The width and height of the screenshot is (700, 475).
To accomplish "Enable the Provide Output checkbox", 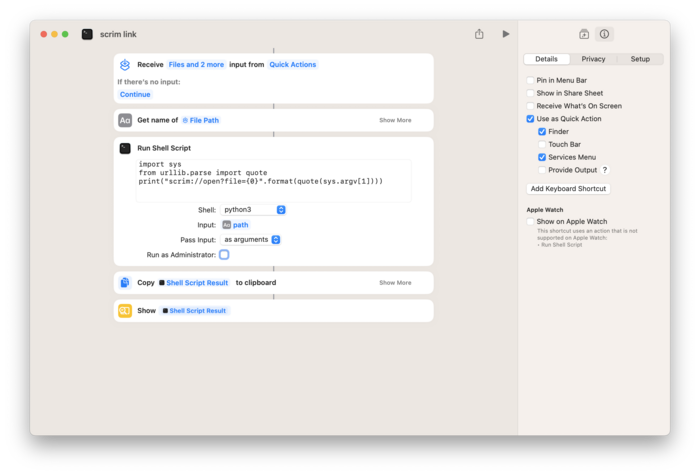I will coord(542,170).
